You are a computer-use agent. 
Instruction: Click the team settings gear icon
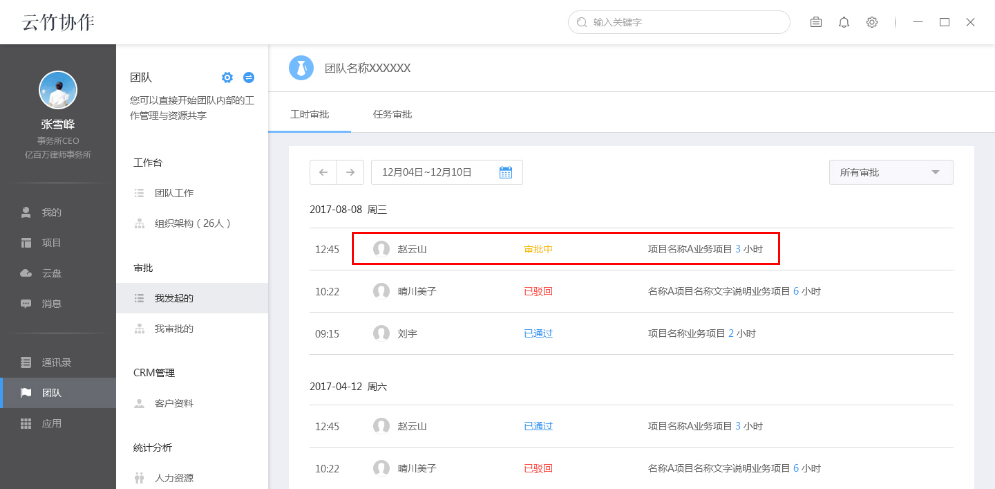pyautogui.click(x=227, y=77)
